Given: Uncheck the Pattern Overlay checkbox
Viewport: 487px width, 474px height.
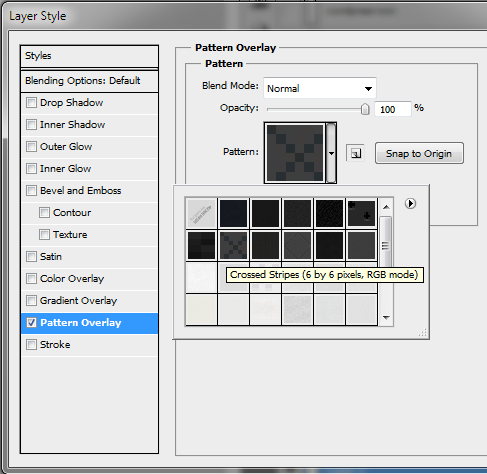Looking at the screenshot, I should pos(31,322).
